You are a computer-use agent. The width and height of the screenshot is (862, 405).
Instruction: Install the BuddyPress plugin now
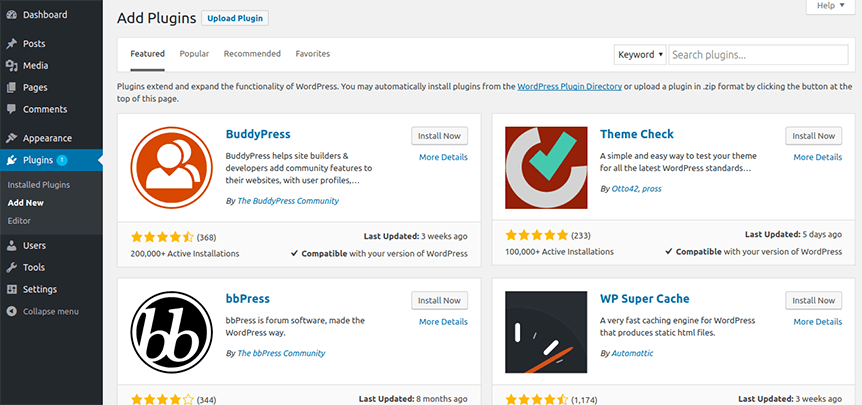tap(439, 136)
